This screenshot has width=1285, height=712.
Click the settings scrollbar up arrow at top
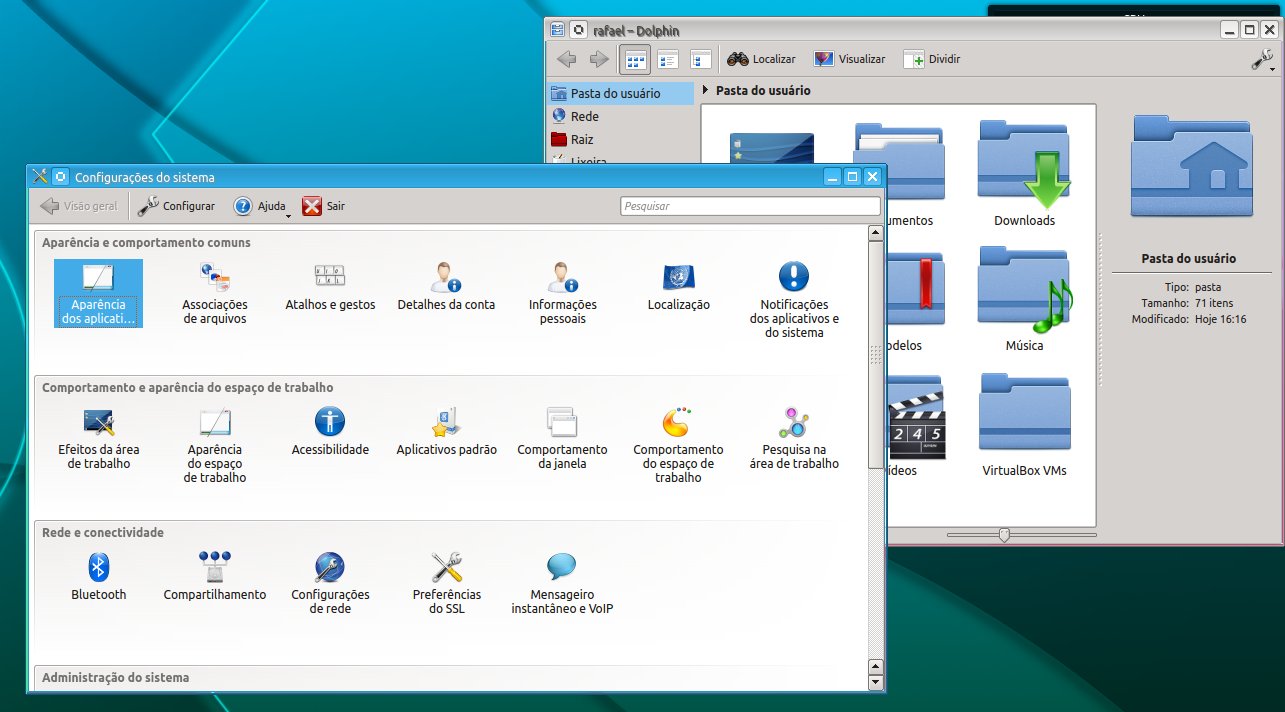[x=876, y=234]
